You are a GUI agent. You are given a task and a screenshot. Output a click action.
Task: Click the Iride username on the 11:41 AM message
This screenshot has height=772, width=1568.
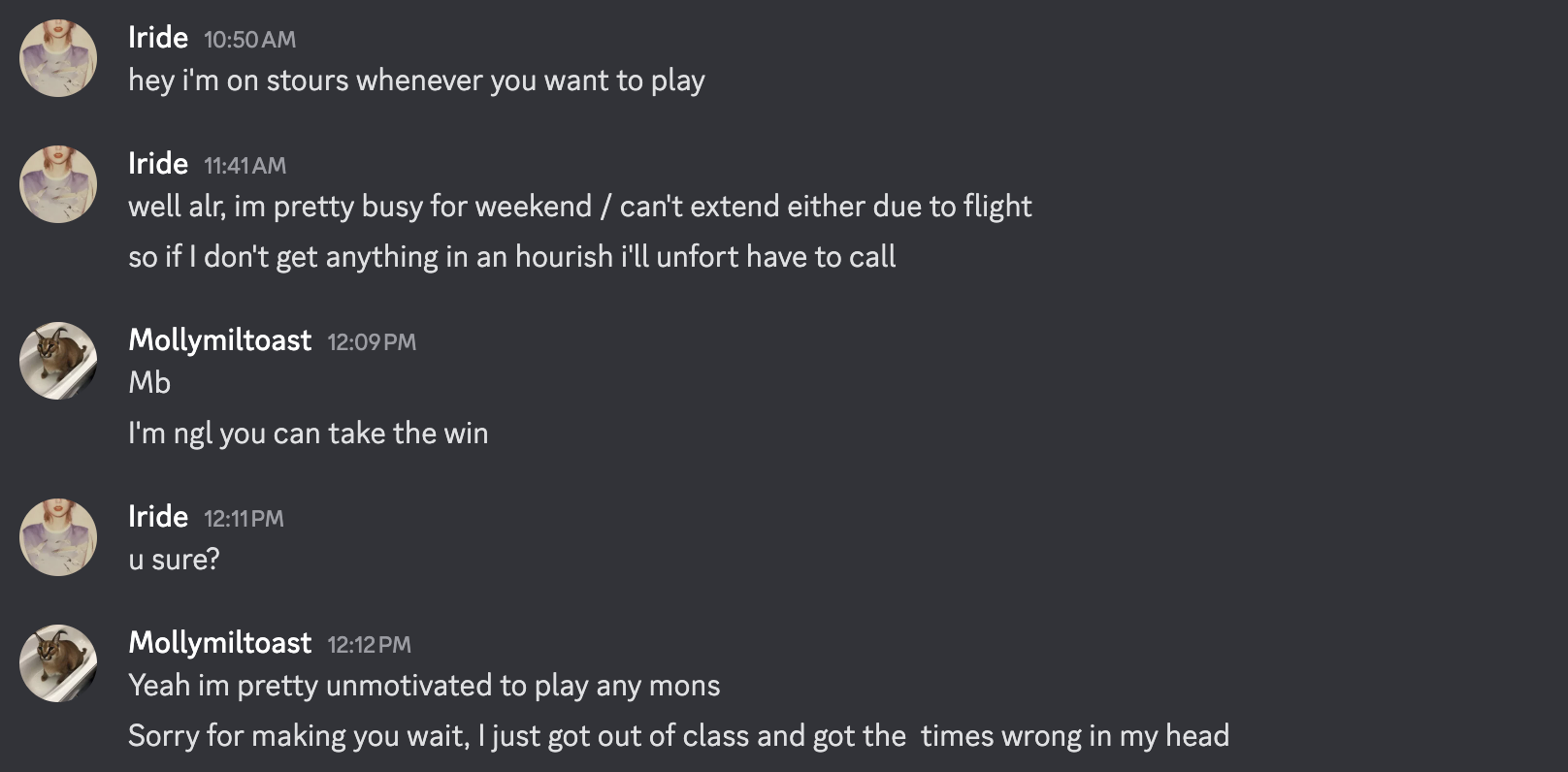click(158, 164)
